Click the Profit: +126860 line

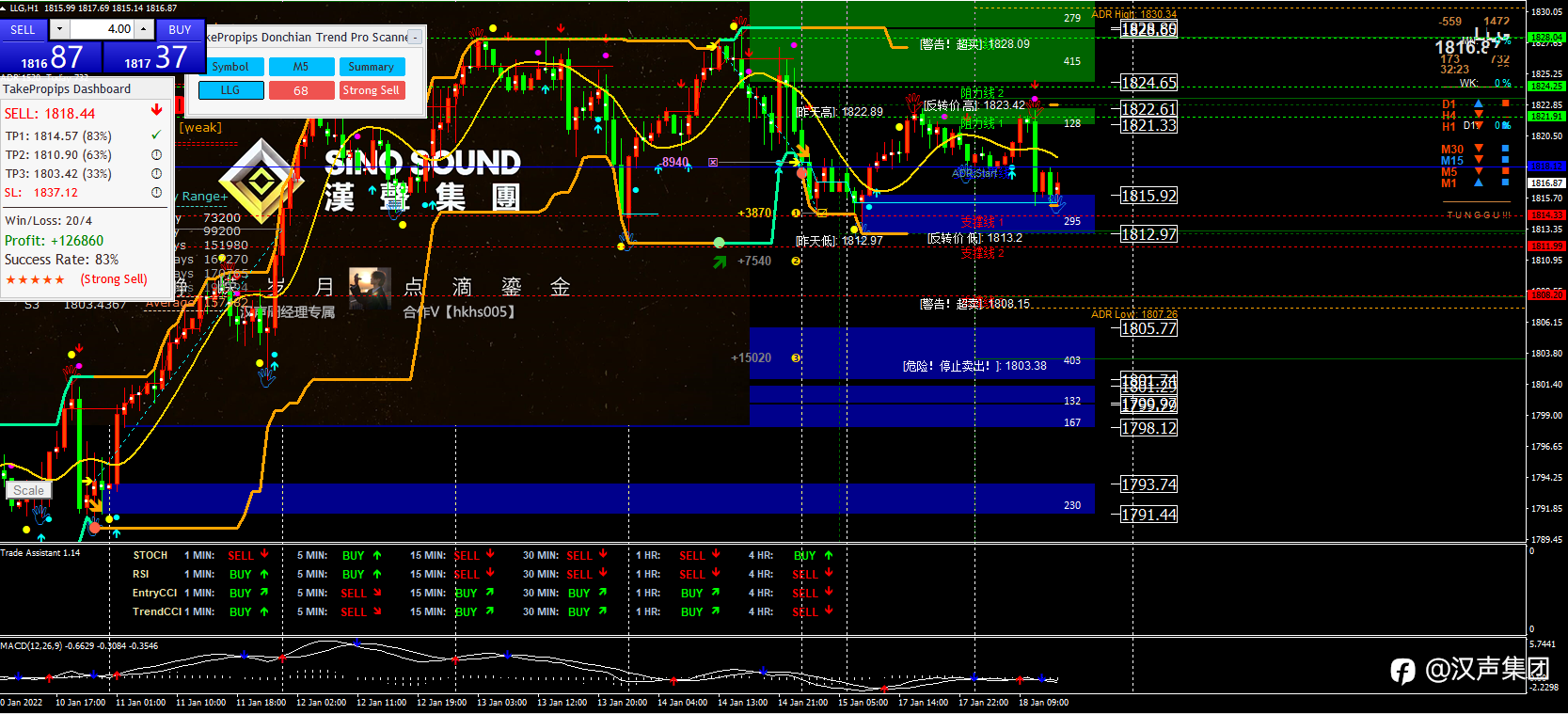[x=55, y=241]
